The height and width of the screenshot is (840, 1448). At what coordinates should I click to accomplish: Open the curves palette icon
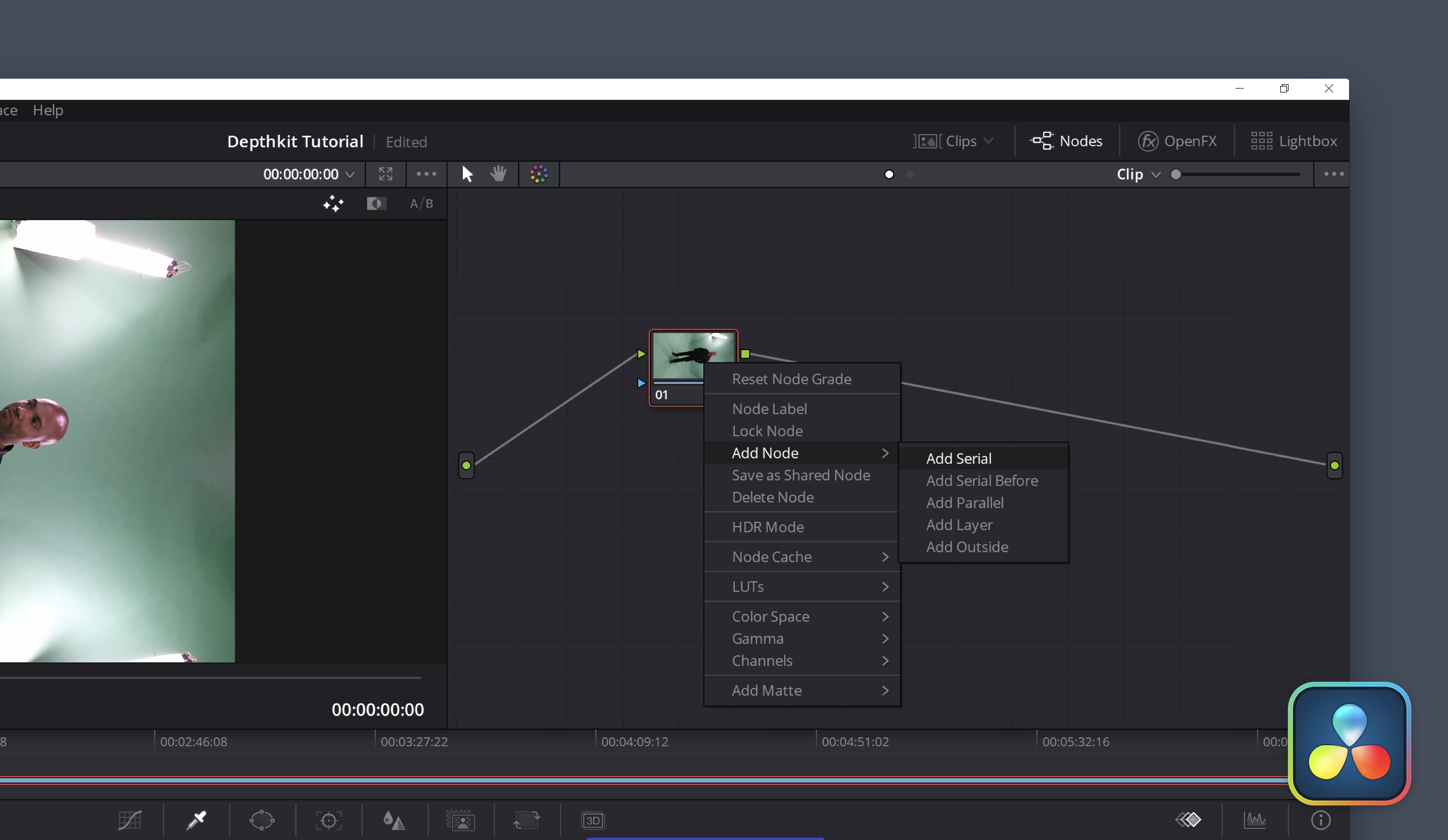pyautogui.click(x=130, y=820)
